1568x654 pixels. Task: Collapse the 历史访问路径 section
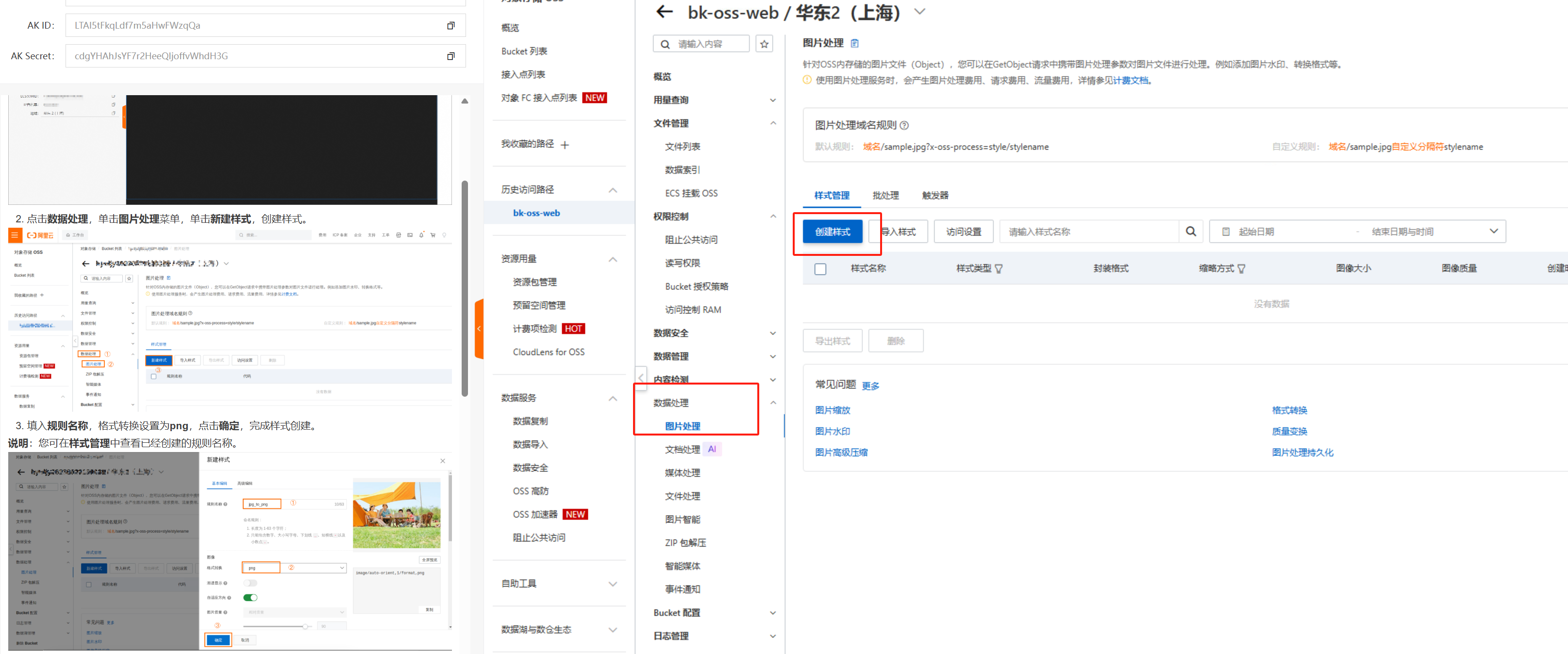(x=612, y=190)
